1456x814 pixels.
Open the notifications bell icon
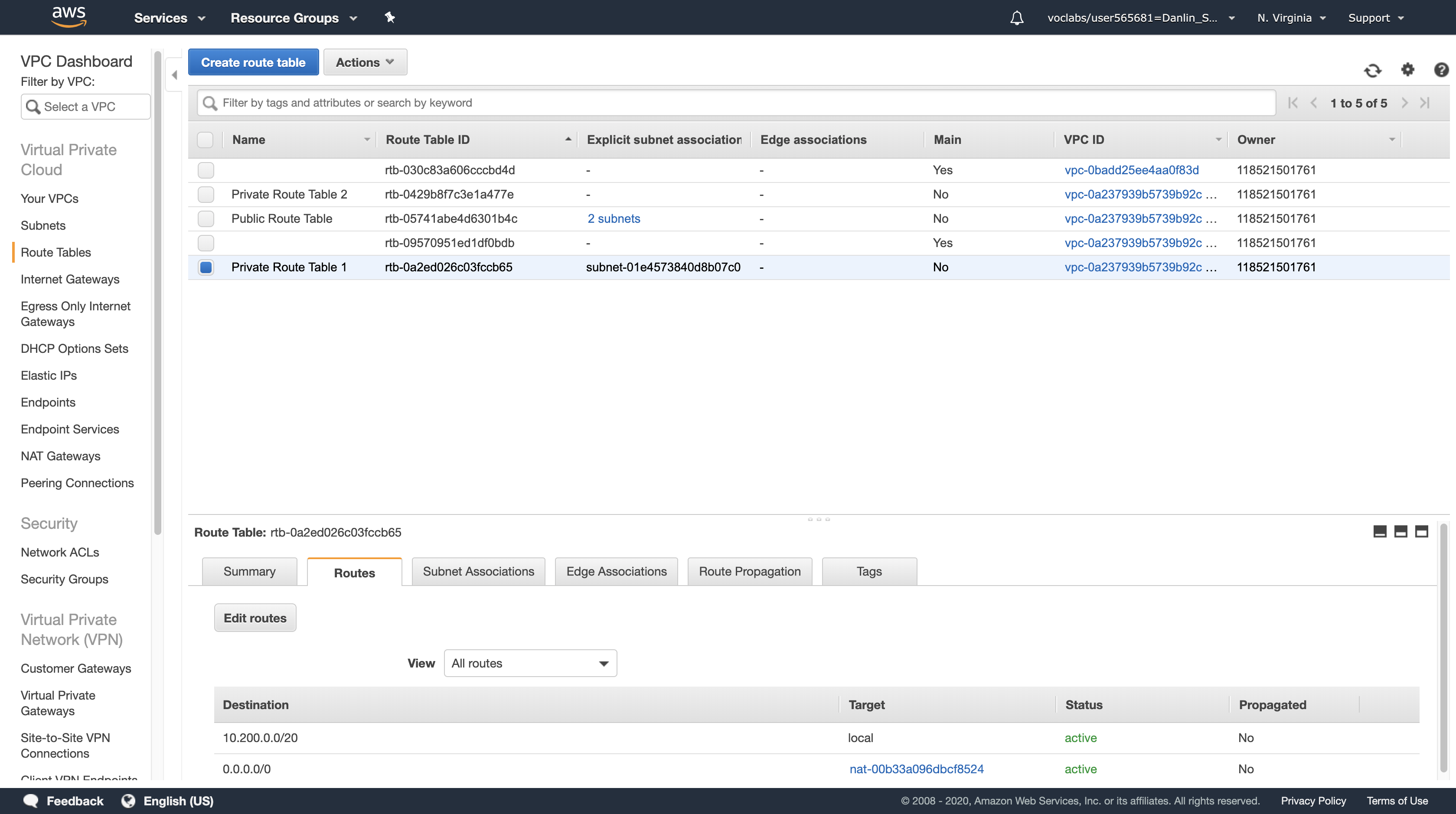(x=1016, y=18)
